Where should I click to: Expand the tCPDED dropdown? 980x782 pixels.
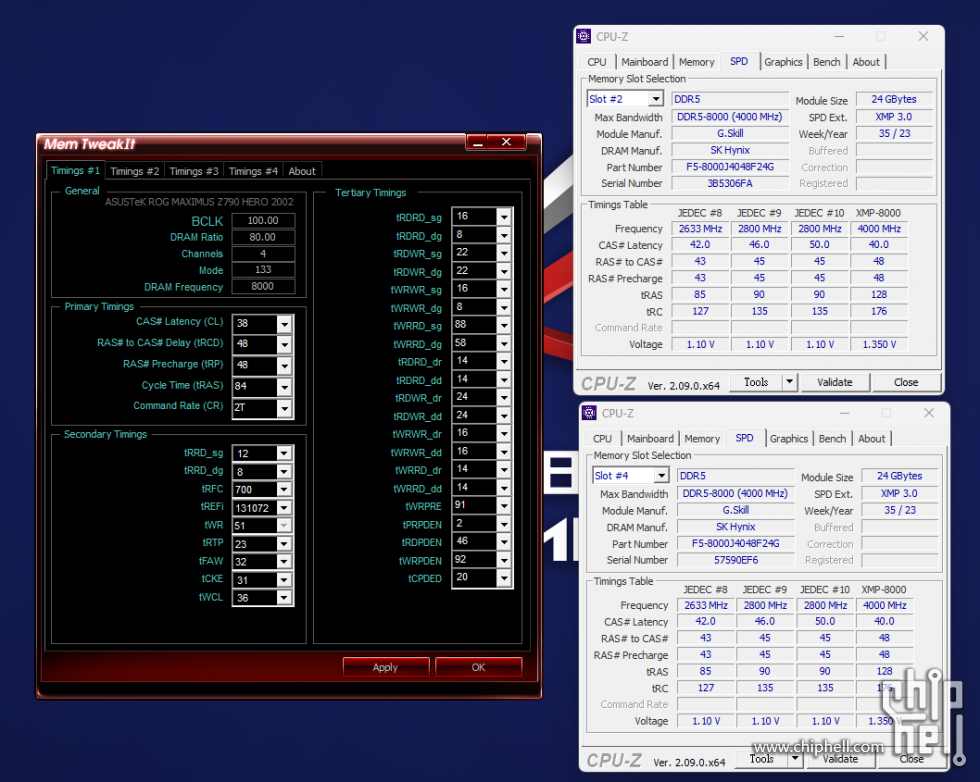504,578
